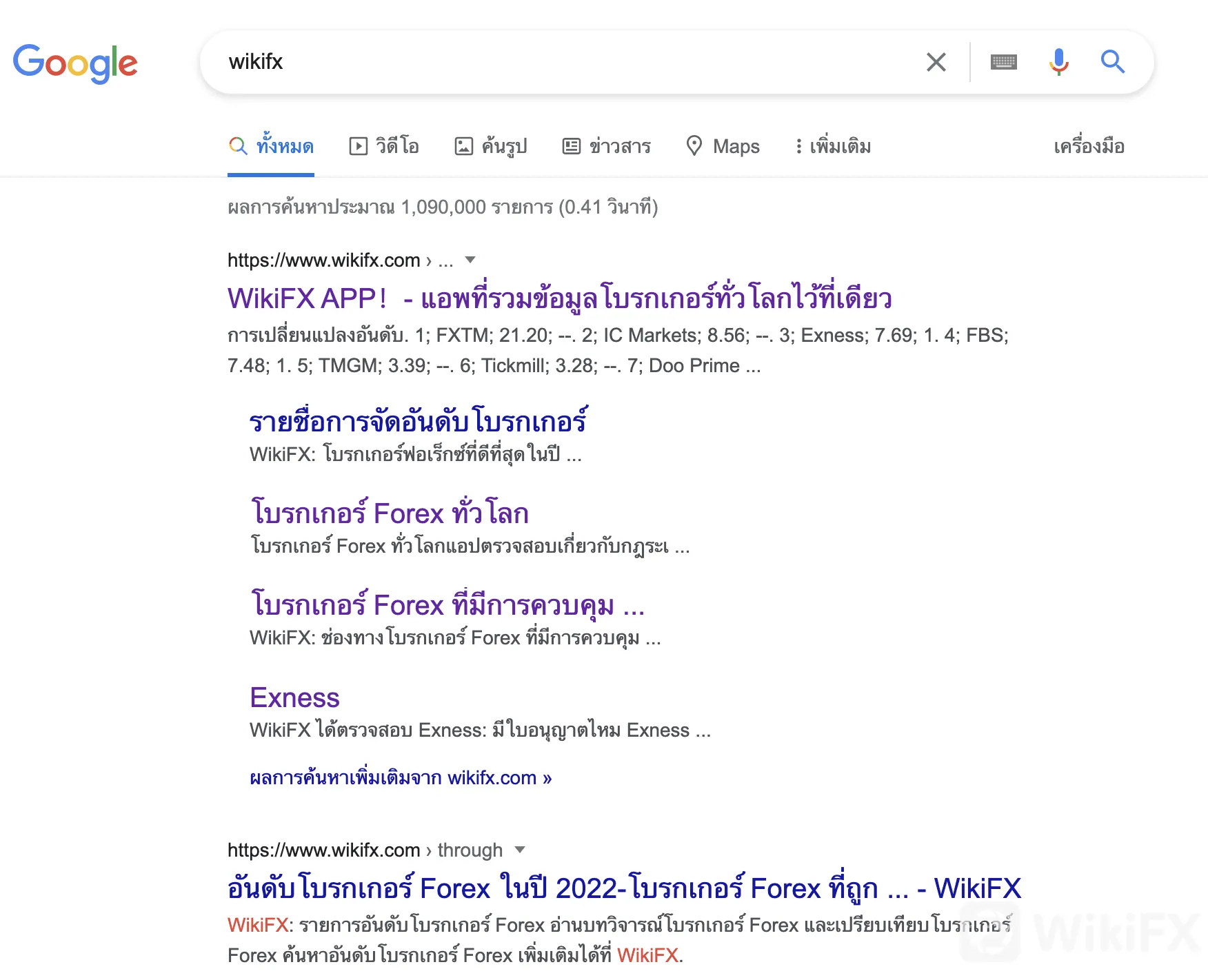Select the ทั้งหมด (All) results tab

coord(271,146)
